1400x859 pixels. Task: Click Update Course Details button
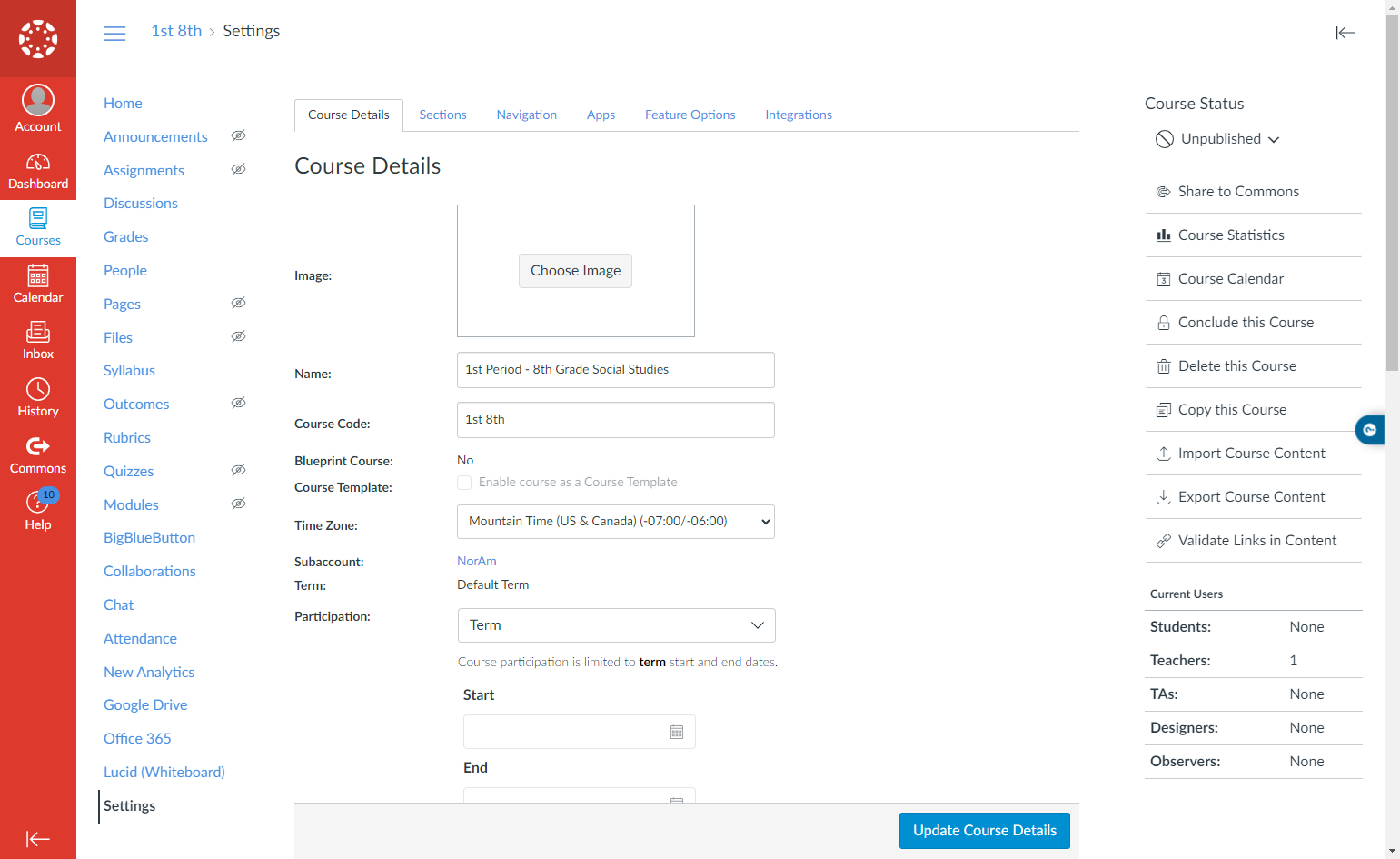tap(985, 831)
